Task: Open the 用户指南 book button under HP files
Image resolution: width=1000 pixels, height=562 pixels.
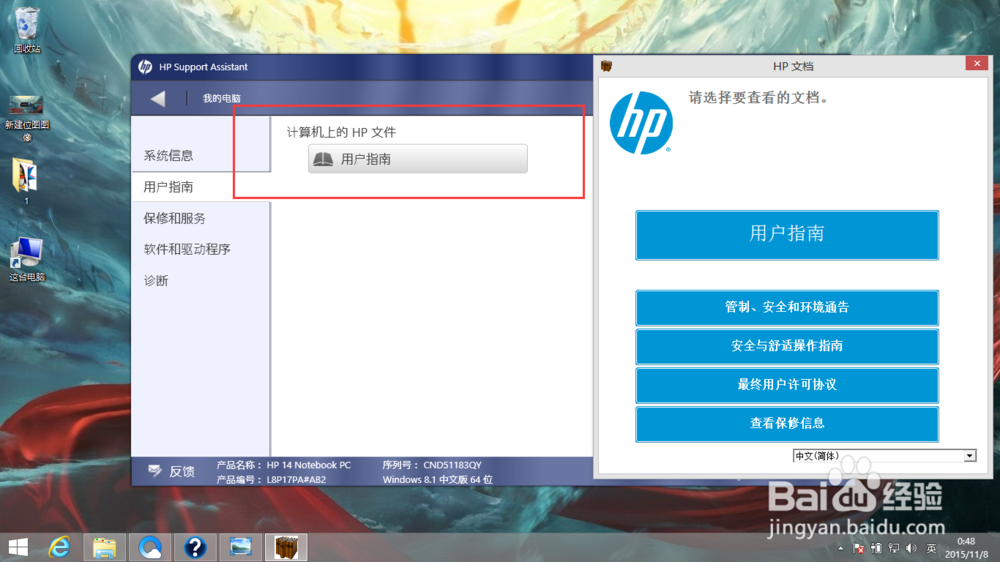Action: [x=418, y=159]
